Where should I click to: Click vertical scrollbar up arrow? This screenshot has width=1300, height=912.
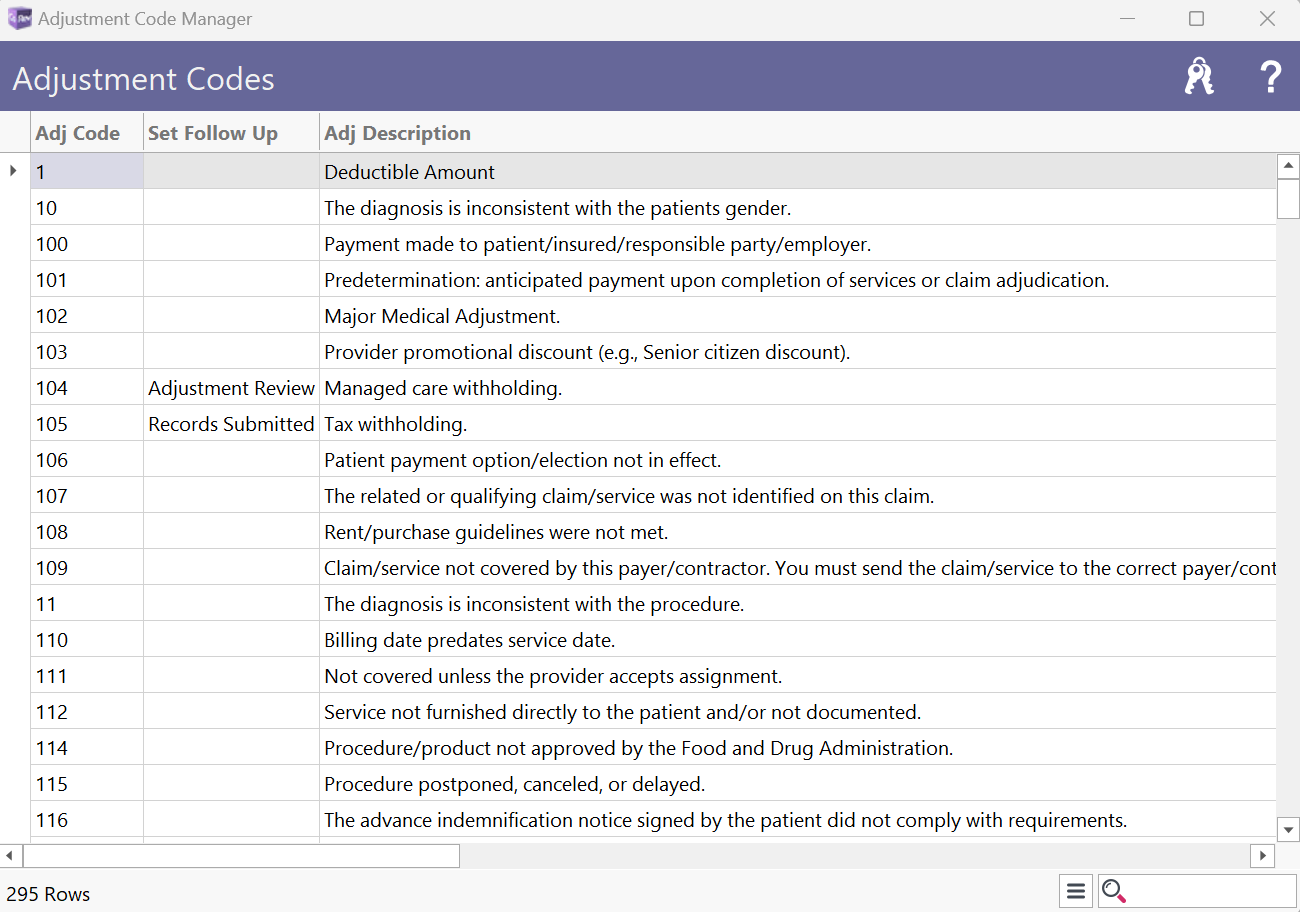click(1288, 166)
